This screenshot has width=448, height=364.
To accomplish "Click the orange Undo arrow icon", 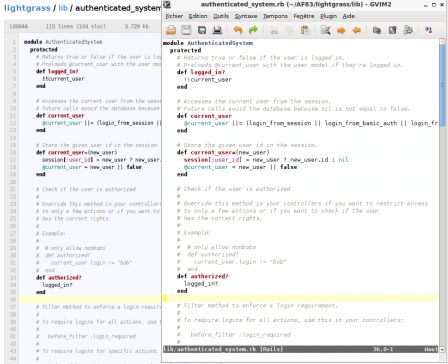I will pos(238,30).
